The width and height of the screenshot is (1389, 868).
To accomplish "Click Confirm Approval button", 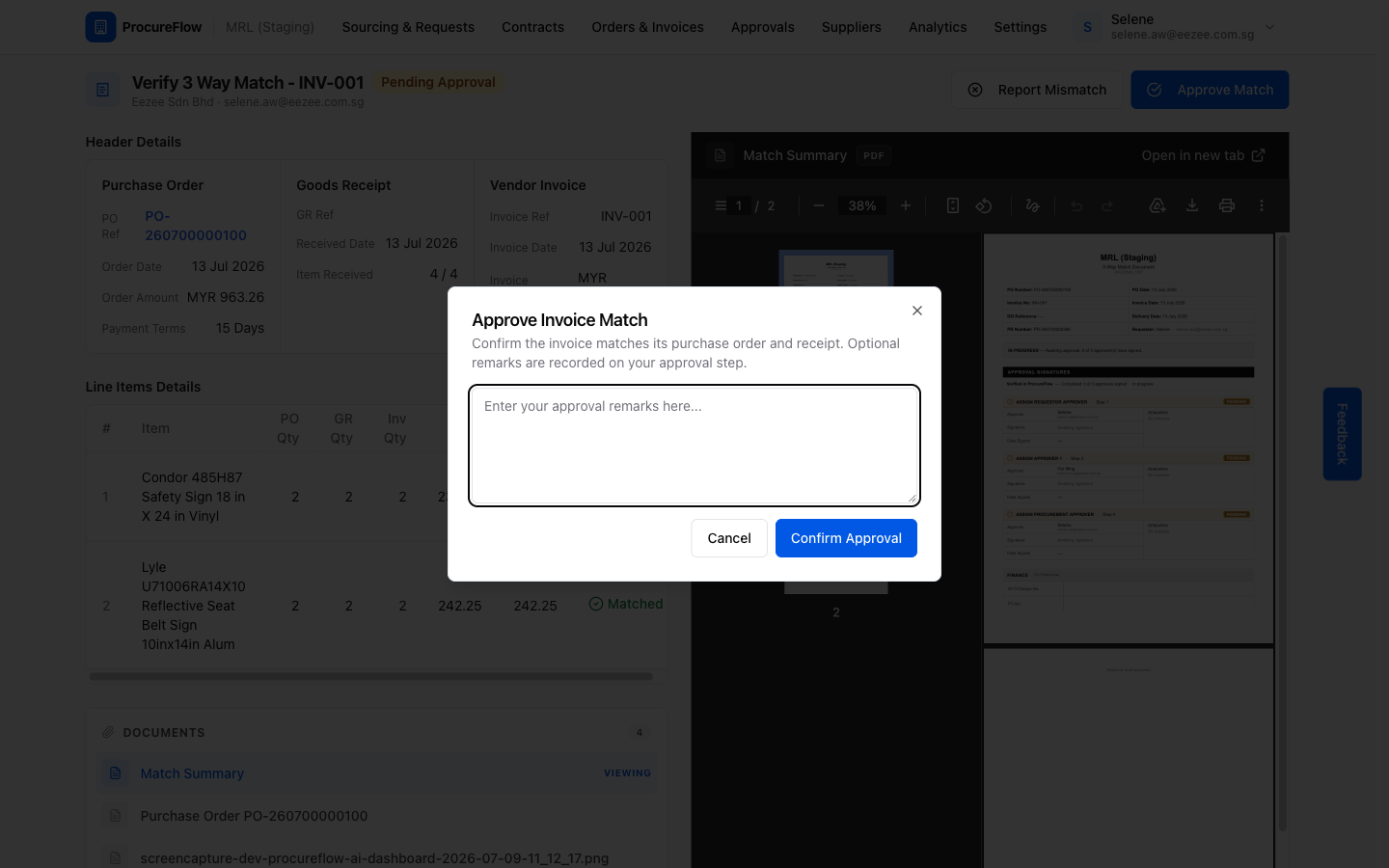I will point(846,538).
